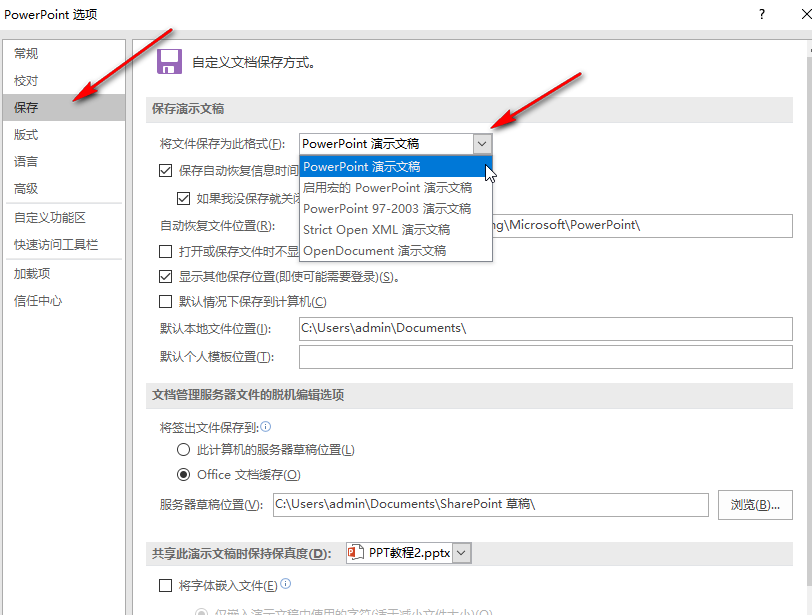Go to 信任中心 section

point(38,300)
